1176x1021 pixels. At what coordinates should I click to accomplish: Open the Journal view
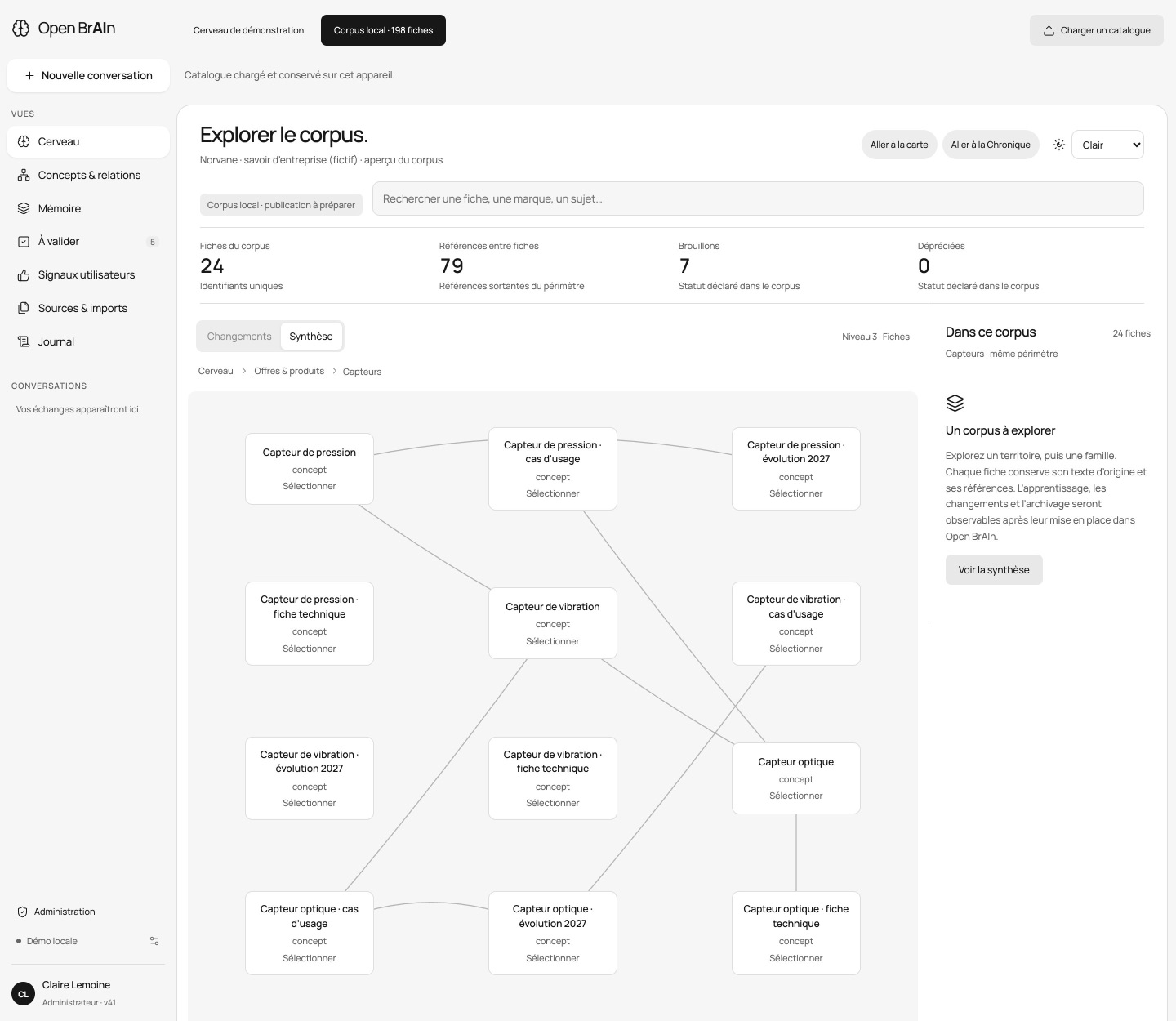click(88, 341)
